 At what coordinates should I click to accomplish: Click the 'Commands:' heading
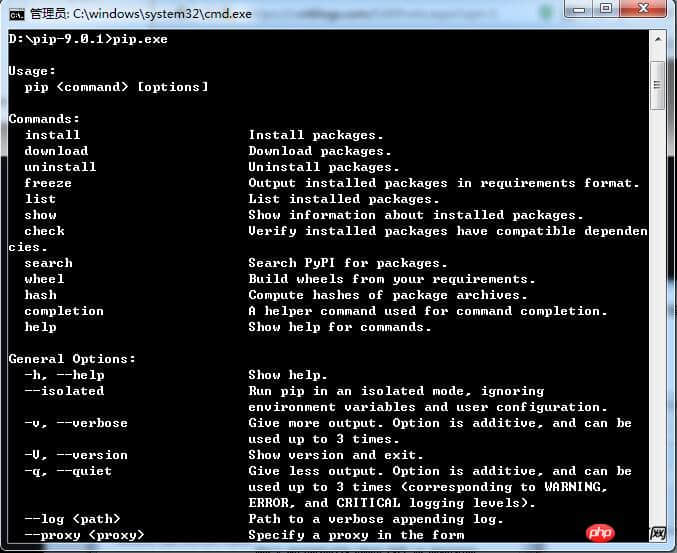pyautogui.click(x=44, y=119)
